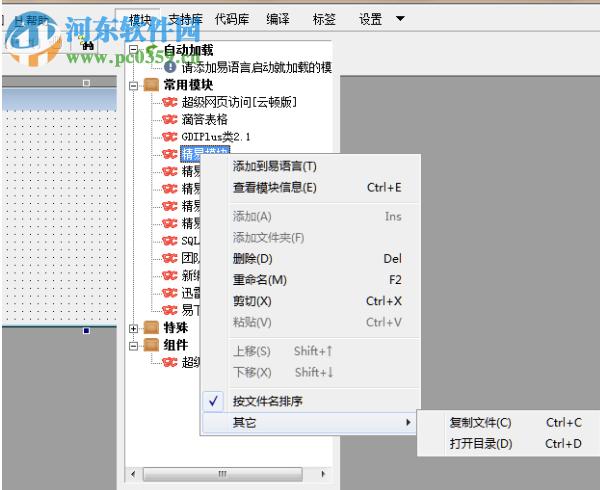Choose 打开目录(D) in submenu
Image resolution: width=600 pixels, height=490 pixels.
click(x=509, y=444)
